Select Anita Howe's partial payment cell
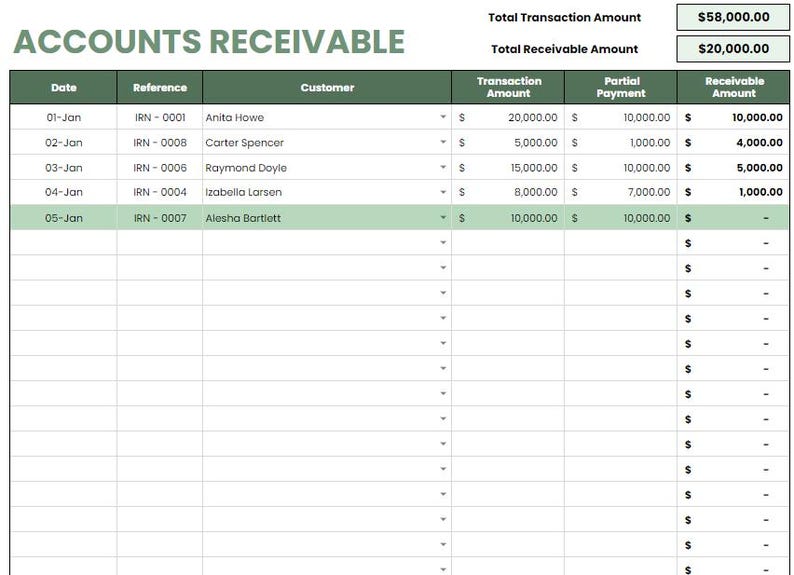Screen dimensions: 794x575 (x=621, y=117)
